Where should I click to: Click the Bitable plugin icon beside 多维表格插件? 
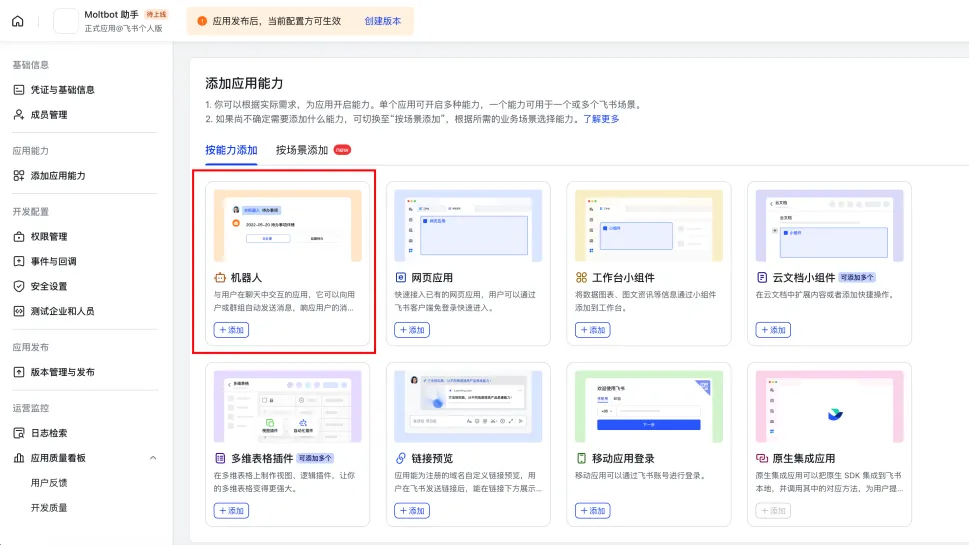pos(220,458)
